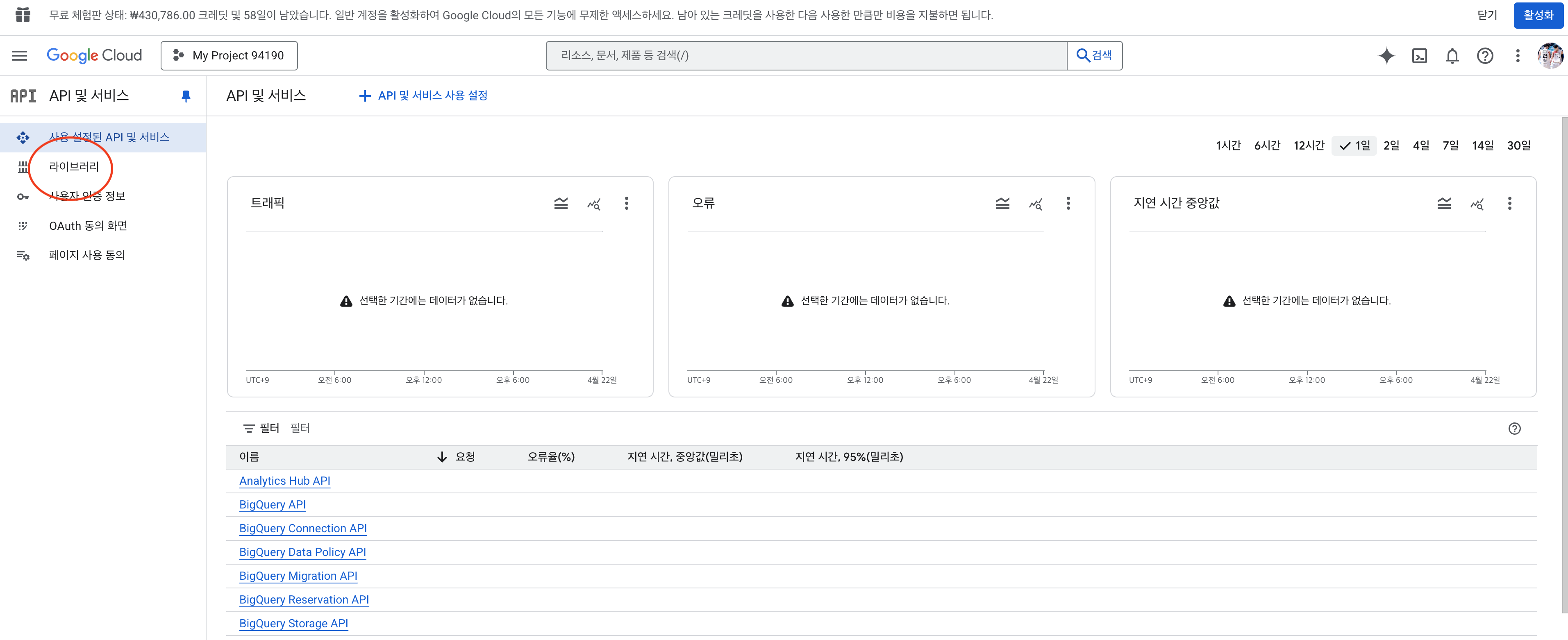Select the 7일 time range

tap(1450, 145)
